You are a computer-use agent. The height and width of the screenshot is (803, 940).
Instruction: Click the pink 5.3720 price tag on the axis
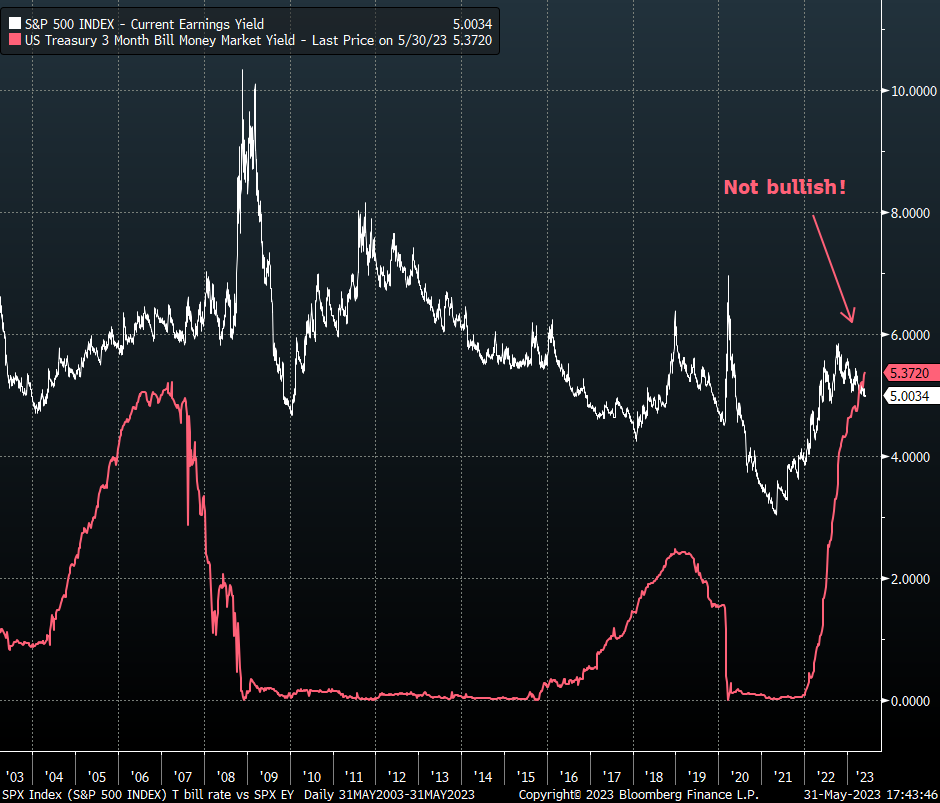(910, 373)
